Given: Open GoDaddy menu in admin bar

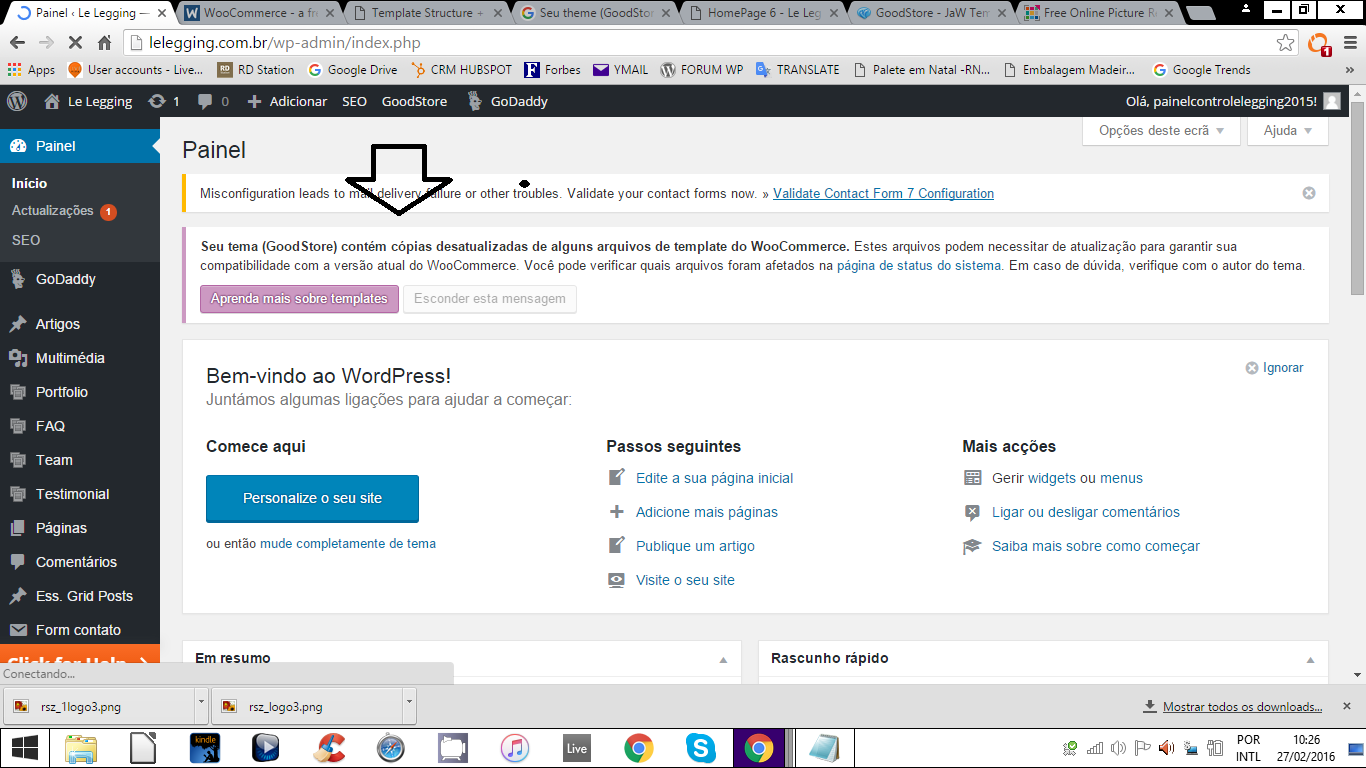Looking at the screenshot, I should pyautogui.click(x=508, y=101).
